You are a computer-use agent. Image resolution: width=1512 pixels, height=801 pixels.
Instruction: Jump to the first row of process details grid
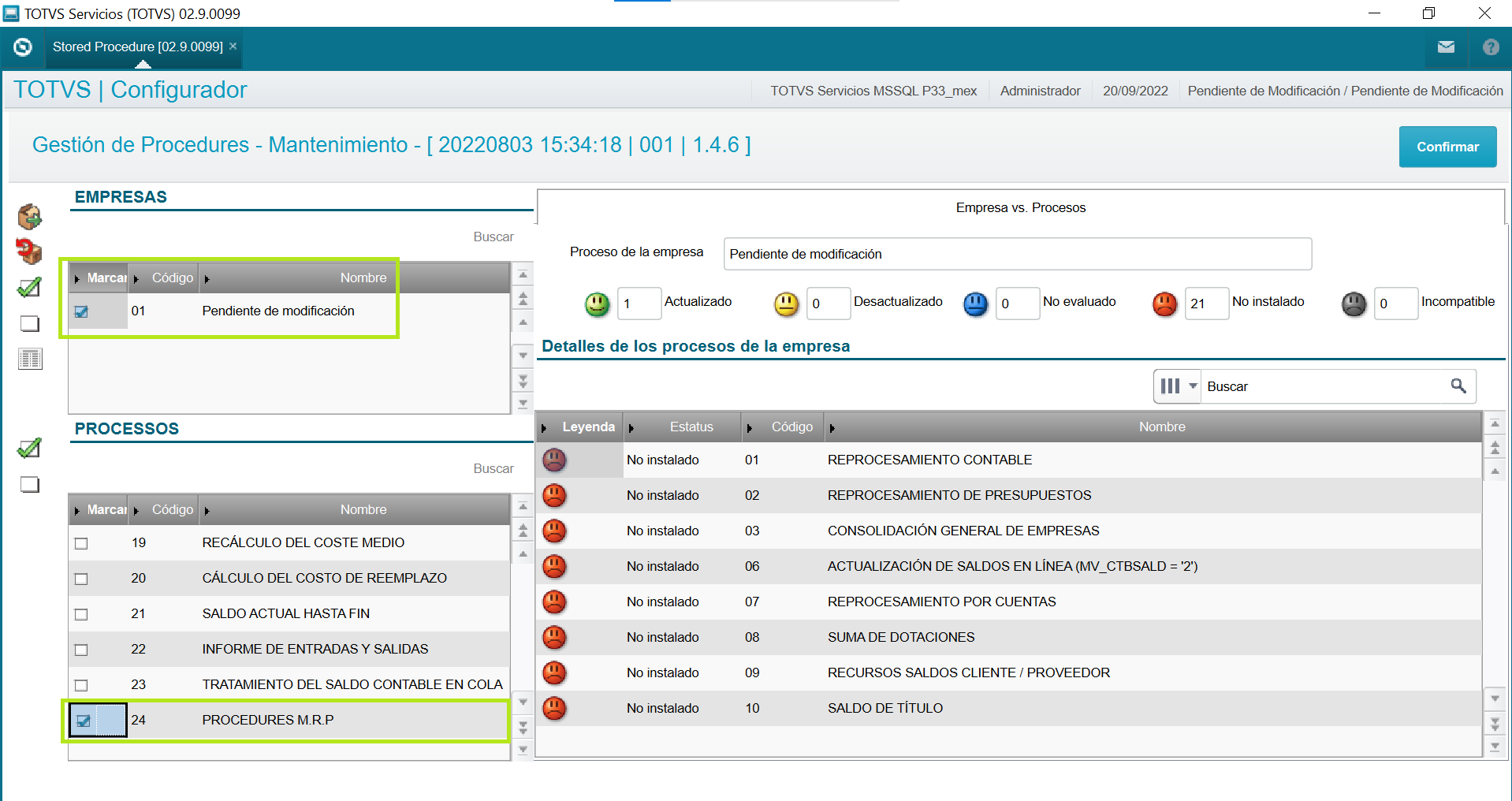point(1495,424)
